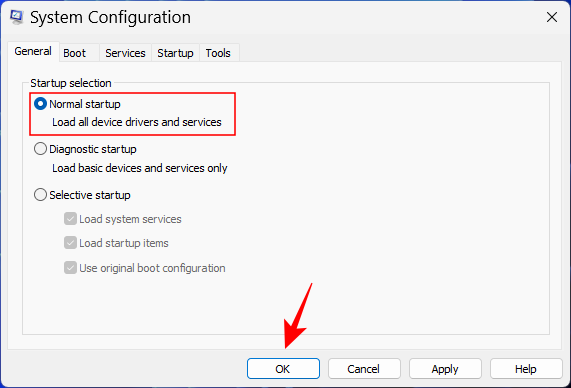Toggle the Load system services checkbox
The image size is (571, 388).
tap(70, 219)
